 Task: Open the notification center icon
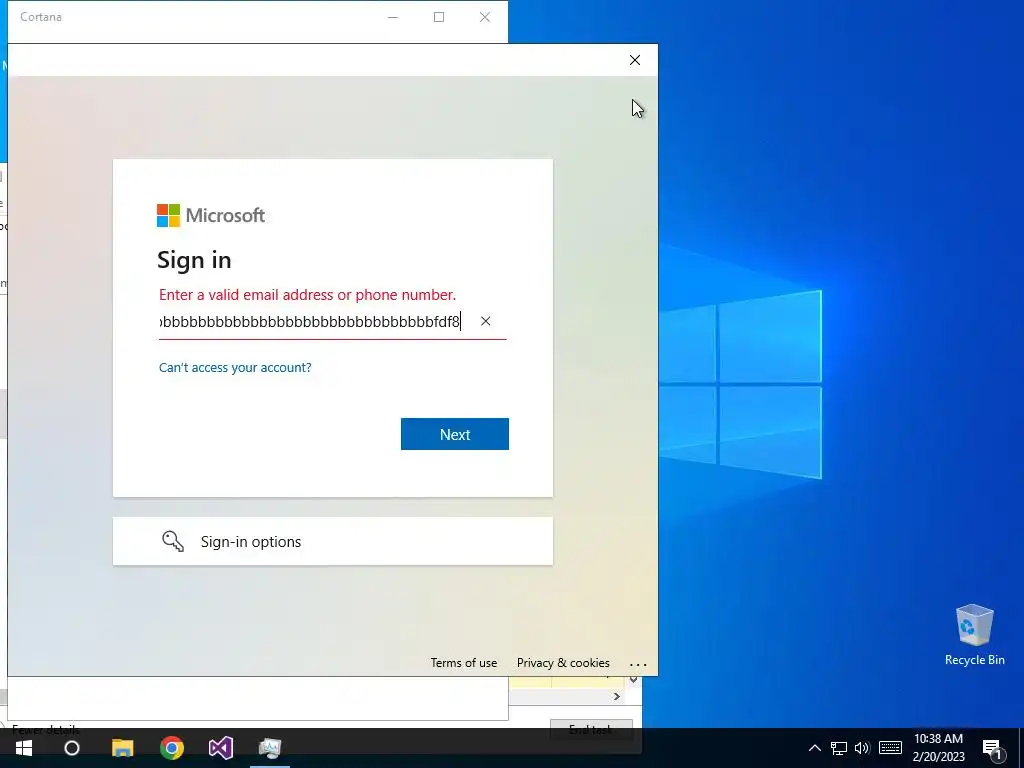pos(993,748)
